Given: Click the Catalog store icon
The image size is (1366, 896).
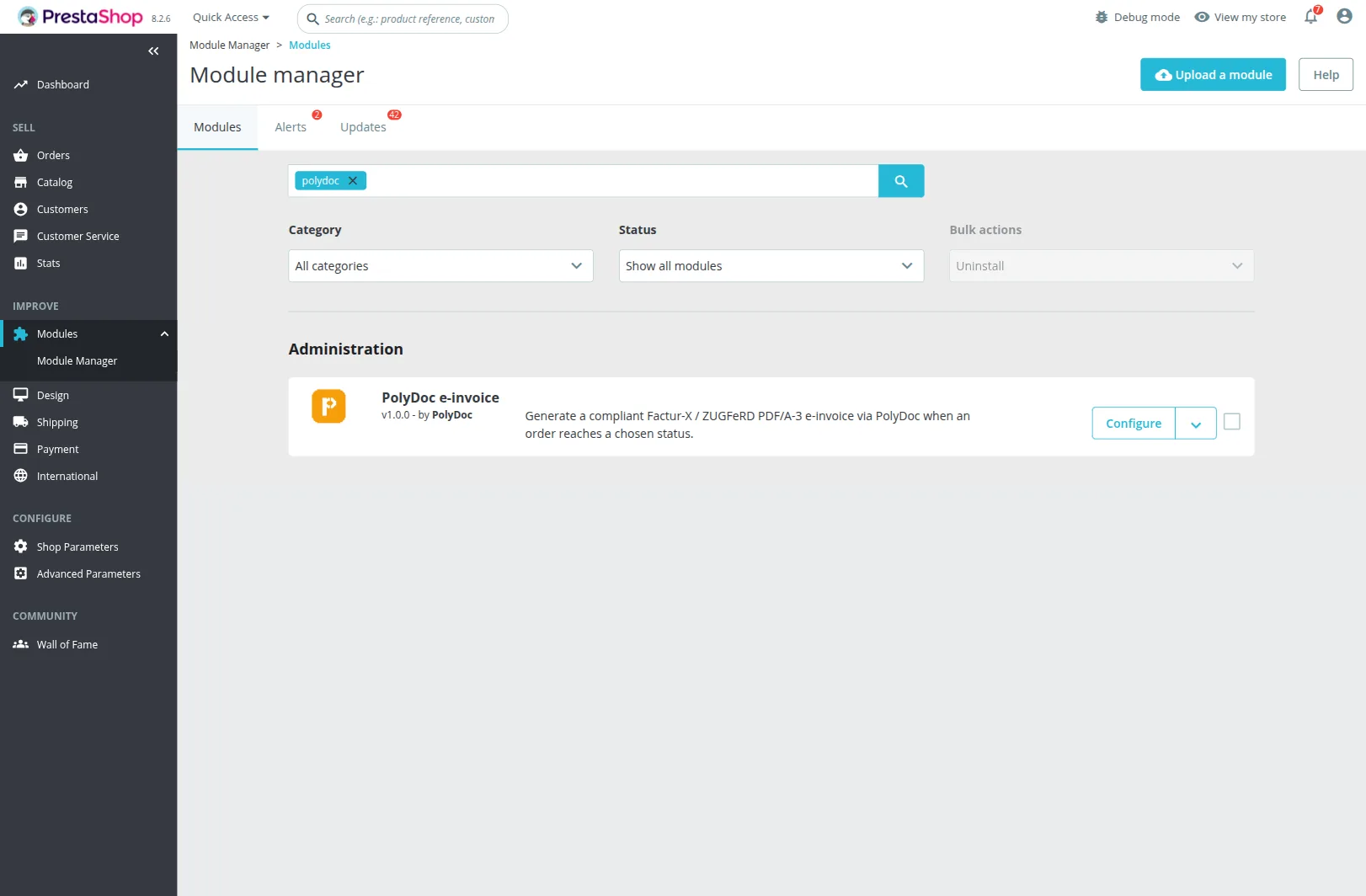Looking at the screenshot, I should pyautogui.click(x=21, y=182).
